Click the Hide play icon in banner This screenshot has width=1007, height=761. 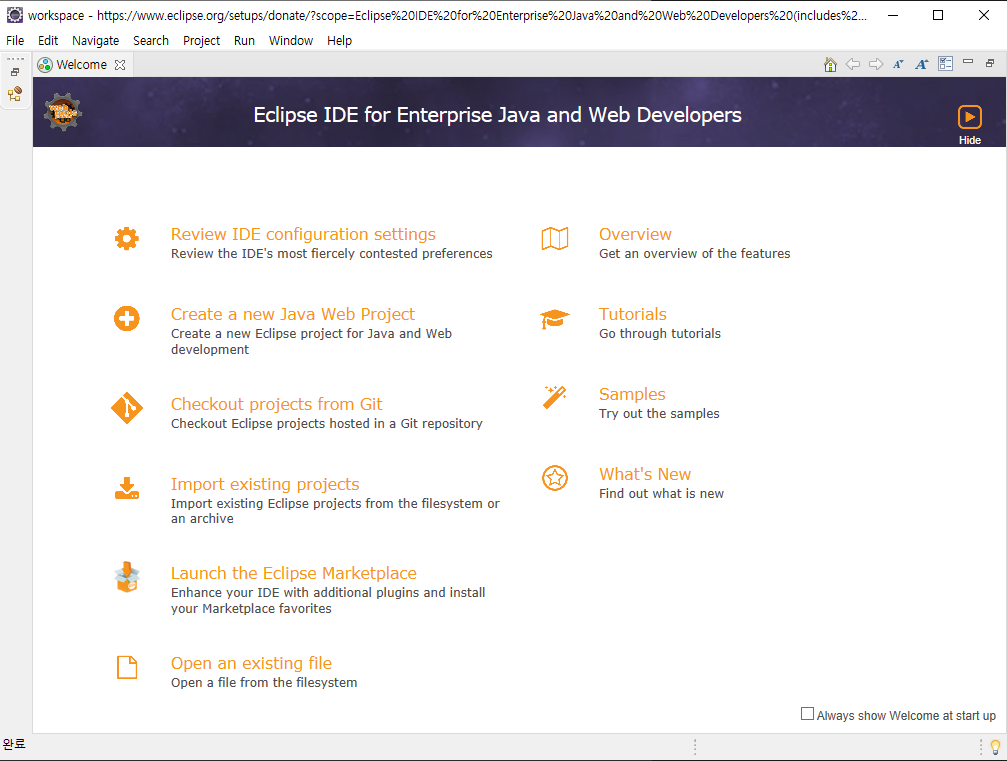(970, 118)
